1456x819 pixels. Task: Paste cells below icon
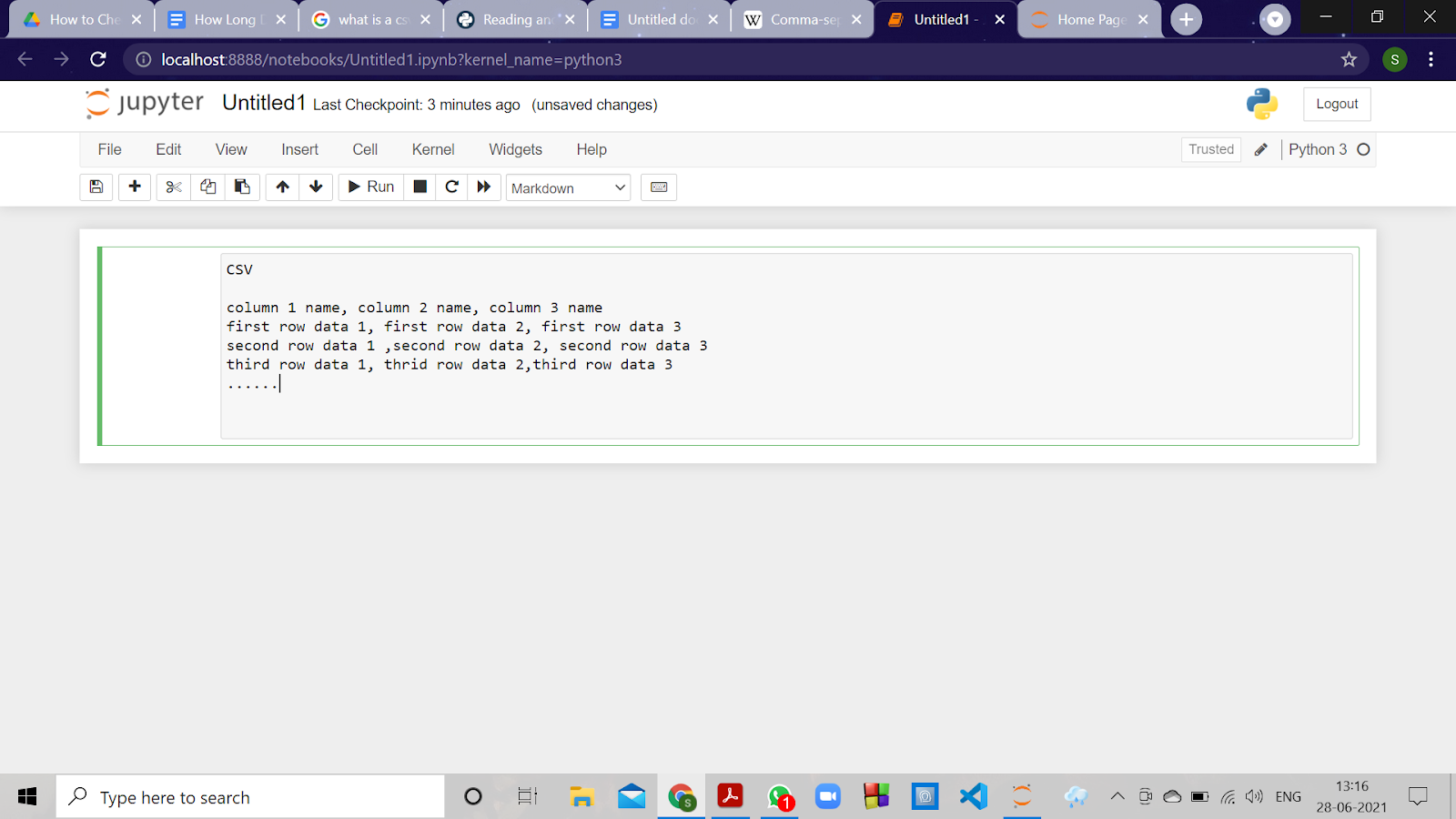[242, 187]
